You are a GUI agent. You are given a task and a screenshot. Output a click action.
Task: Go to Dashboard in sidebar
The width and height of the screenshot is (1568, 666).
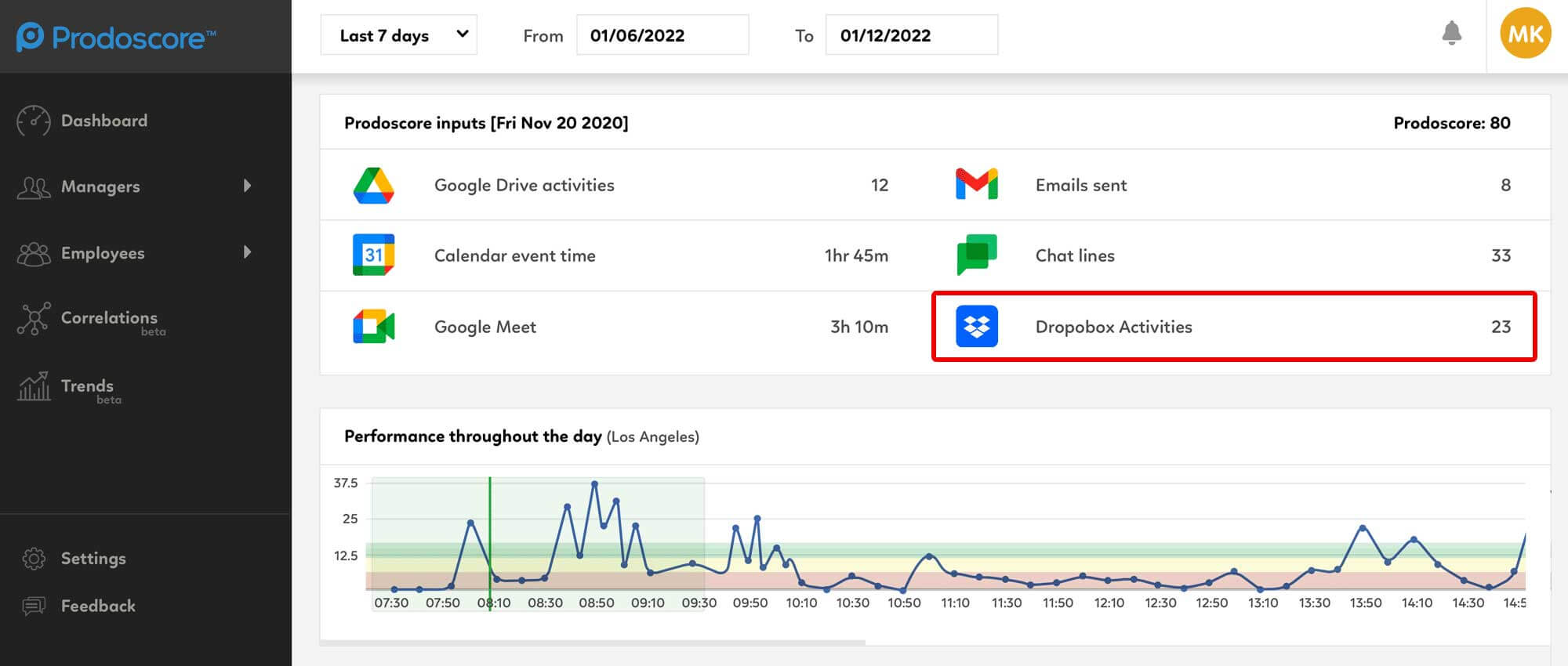[103, 121]
